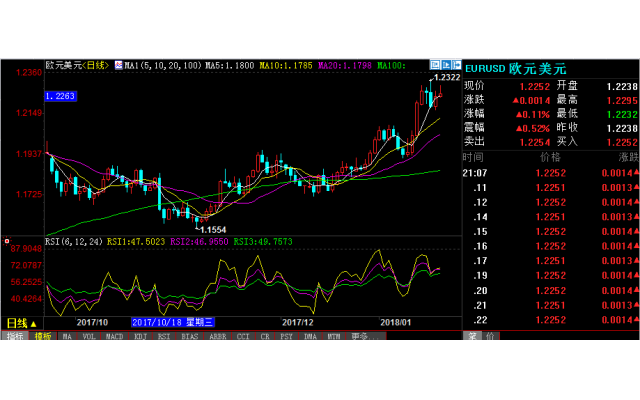Screen dimensions: 640x400
Task: Click the 40.4264 RSI axis label
Action: [x=26, y=299]
